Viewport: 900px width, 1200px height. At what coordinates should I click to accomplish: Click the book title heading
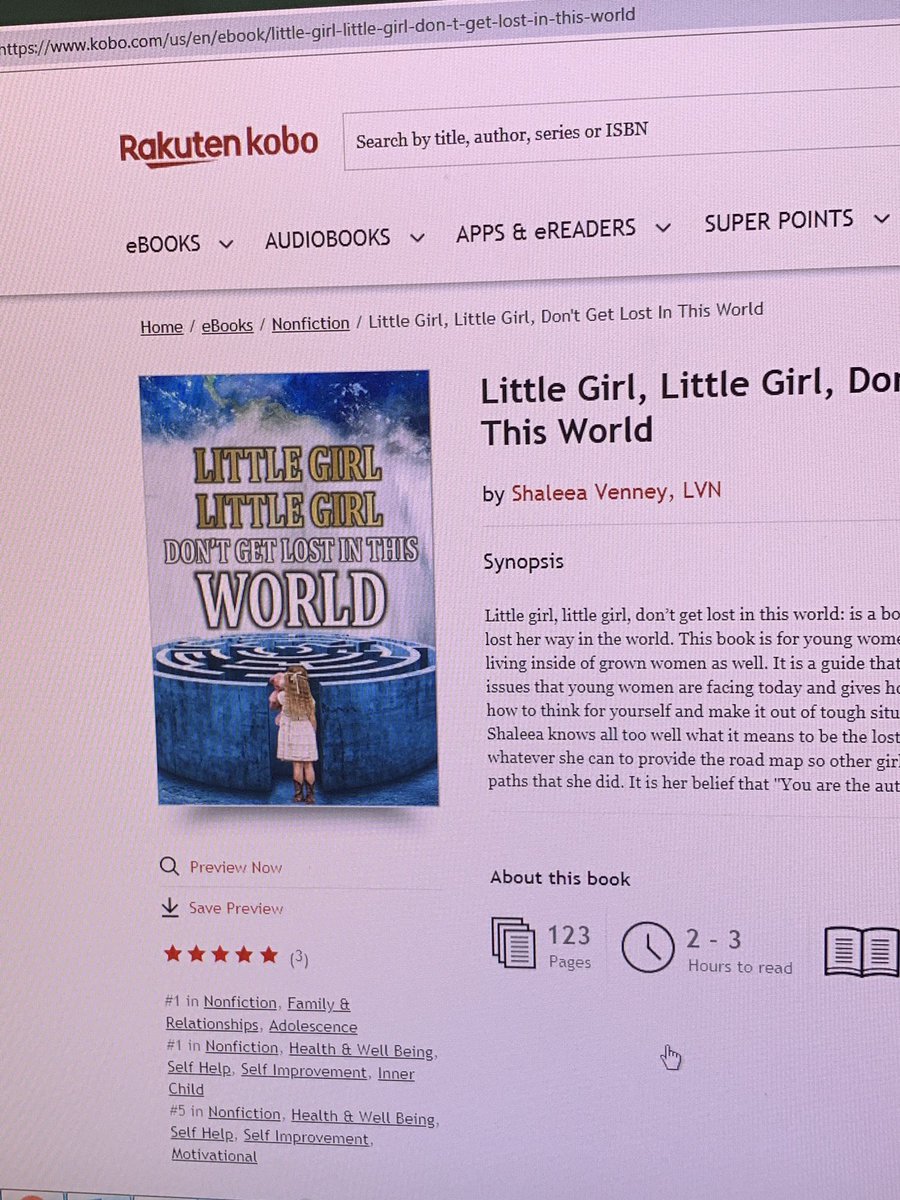point(690,408)
